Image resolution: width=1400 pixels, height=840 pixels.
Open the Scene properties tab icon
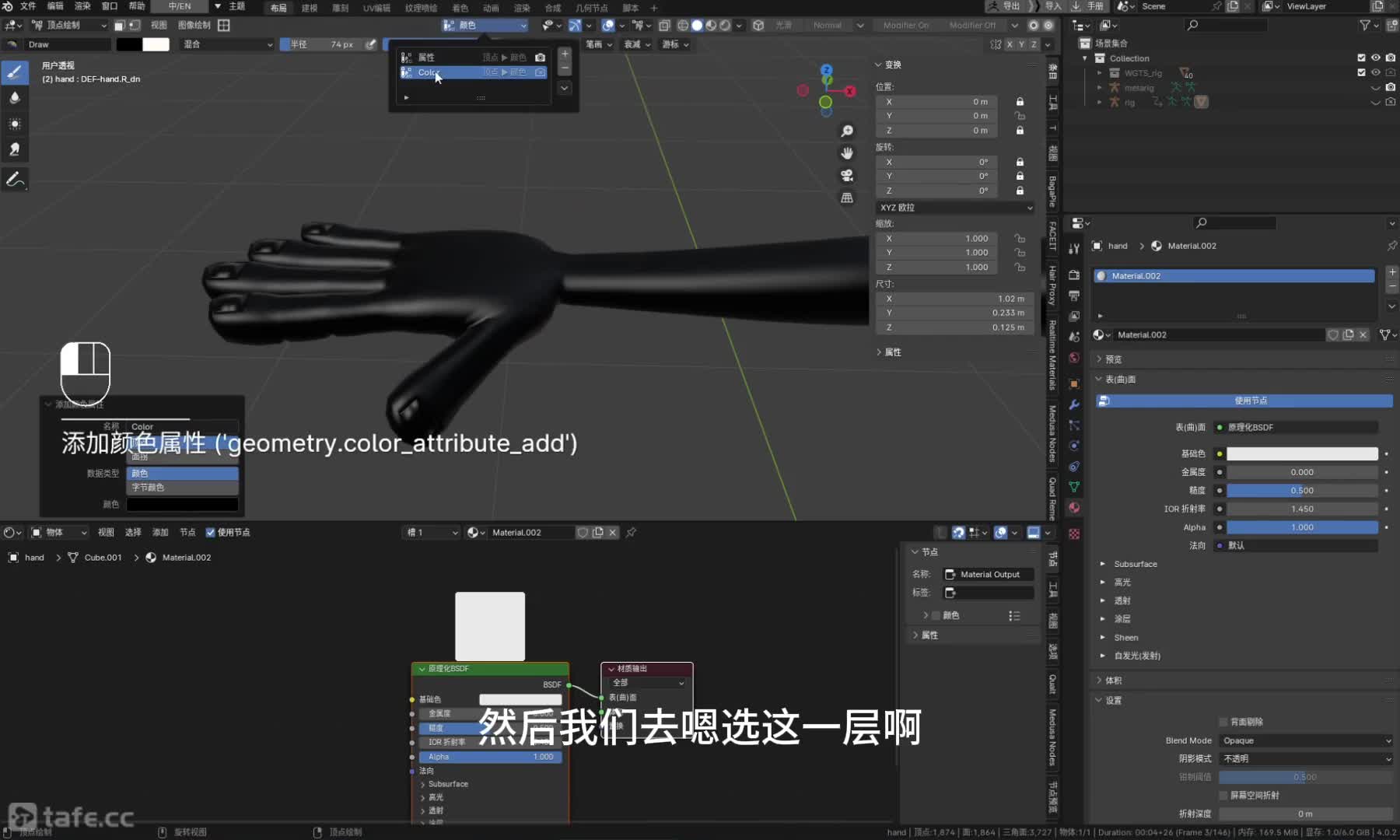tap(1074, 337)
